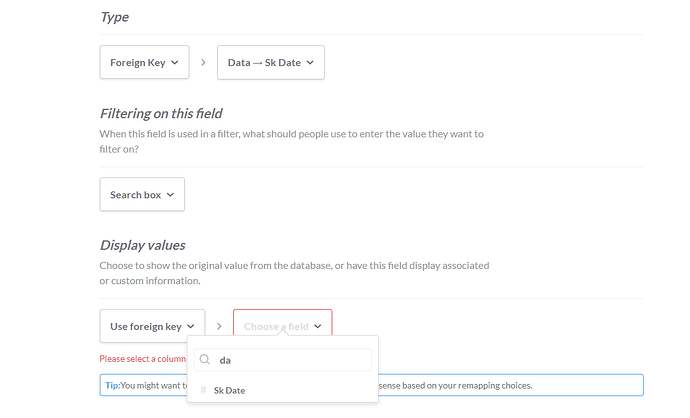
Task: Click the chevron on Use foreign key
Action: [x=191, y=326]
